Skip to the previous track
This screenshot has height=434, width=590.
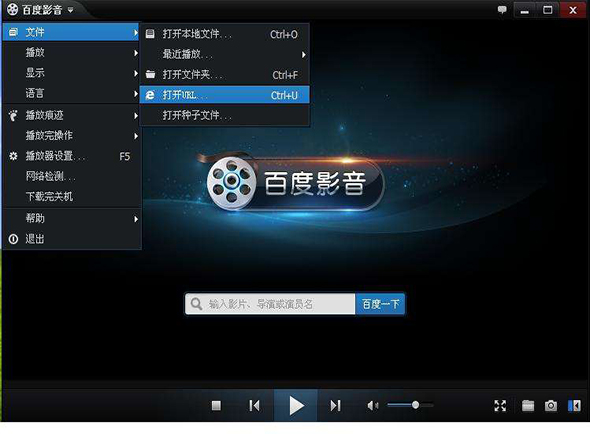[255, 405]
